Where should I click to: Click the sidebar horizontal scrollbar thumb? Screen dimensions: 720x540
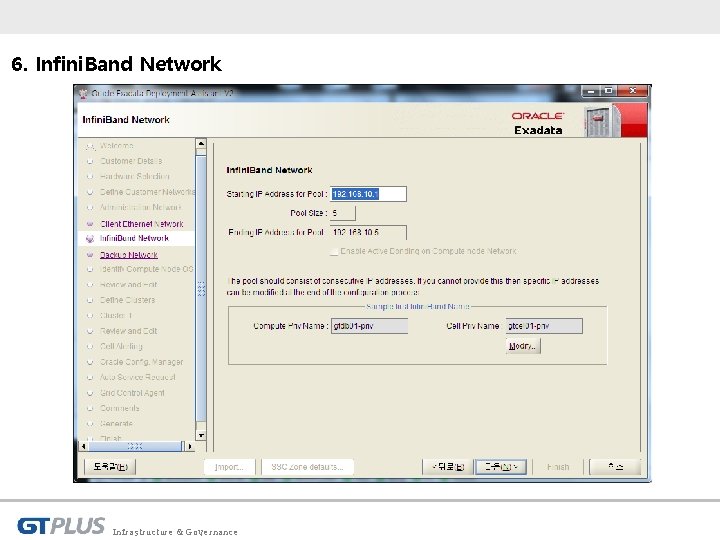pos(135,446)
